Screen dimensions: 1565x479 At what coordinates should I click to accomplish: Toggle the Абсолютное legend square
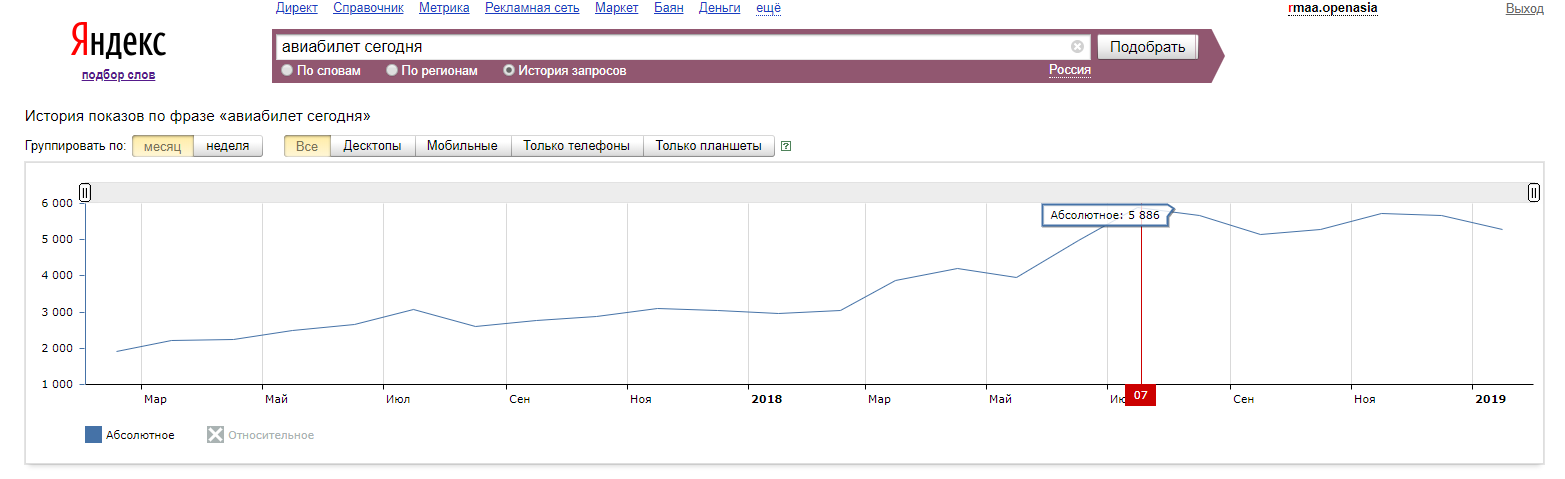pos(94,435)
